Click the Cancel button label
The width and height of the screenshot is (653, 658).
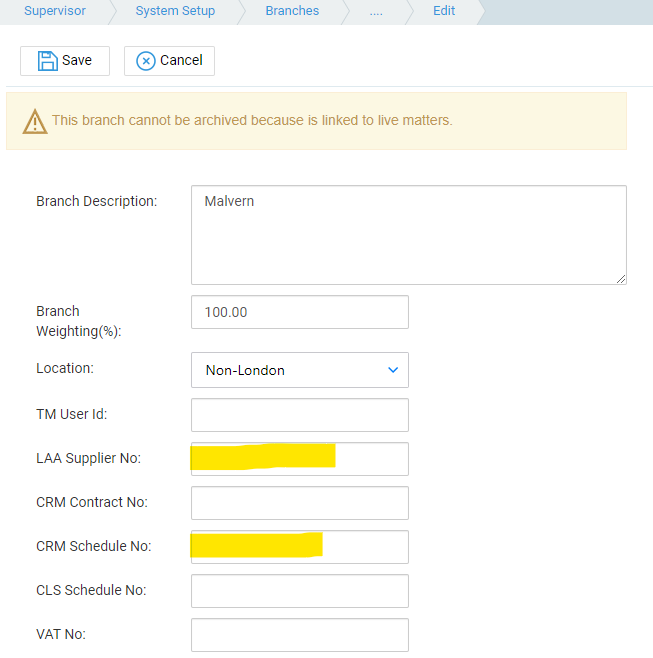[181, 60]
